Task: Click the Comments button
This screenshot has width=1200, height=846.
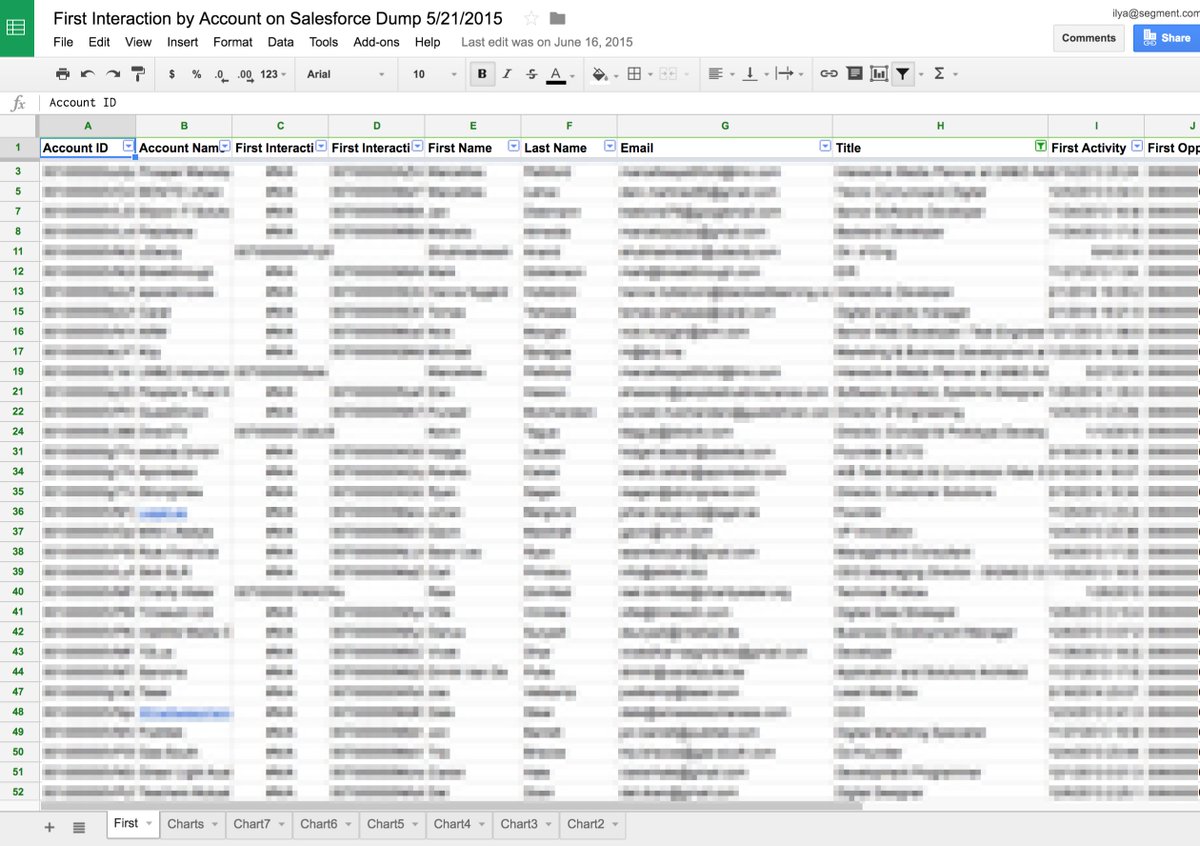Action: 1088,38
